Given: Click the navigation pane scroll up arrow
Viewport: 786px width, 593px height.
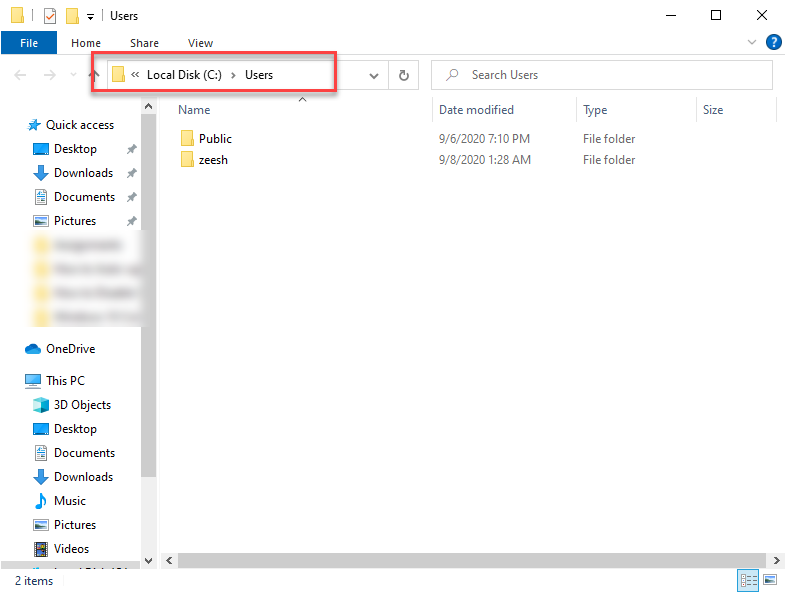Looking at the screenshot, I should pyautogui.click(x=148, y=106).
